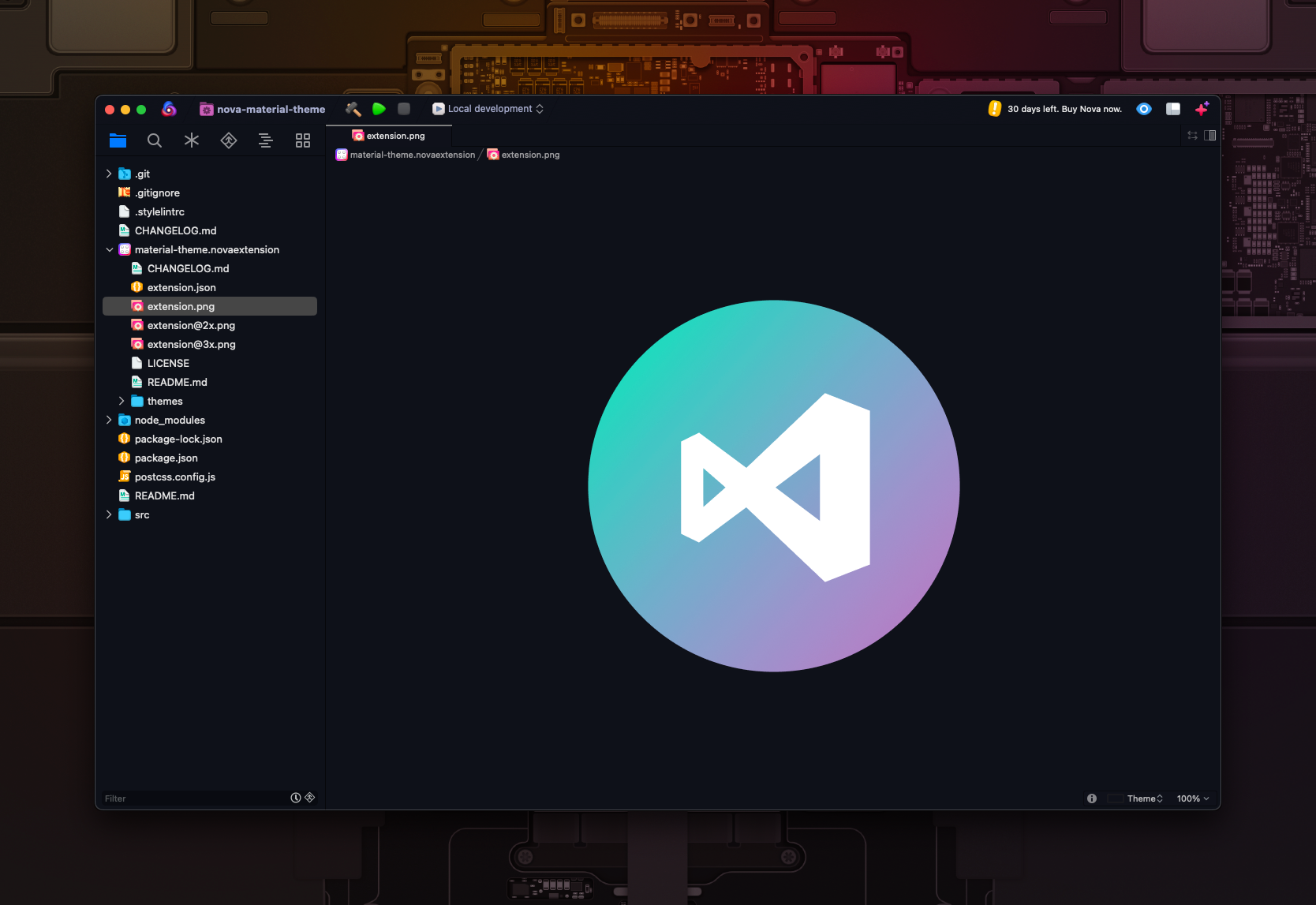Screen dimensions: 1316x905
Task: Toggle the layout panes icon in toolbar
Action: 1173,109
